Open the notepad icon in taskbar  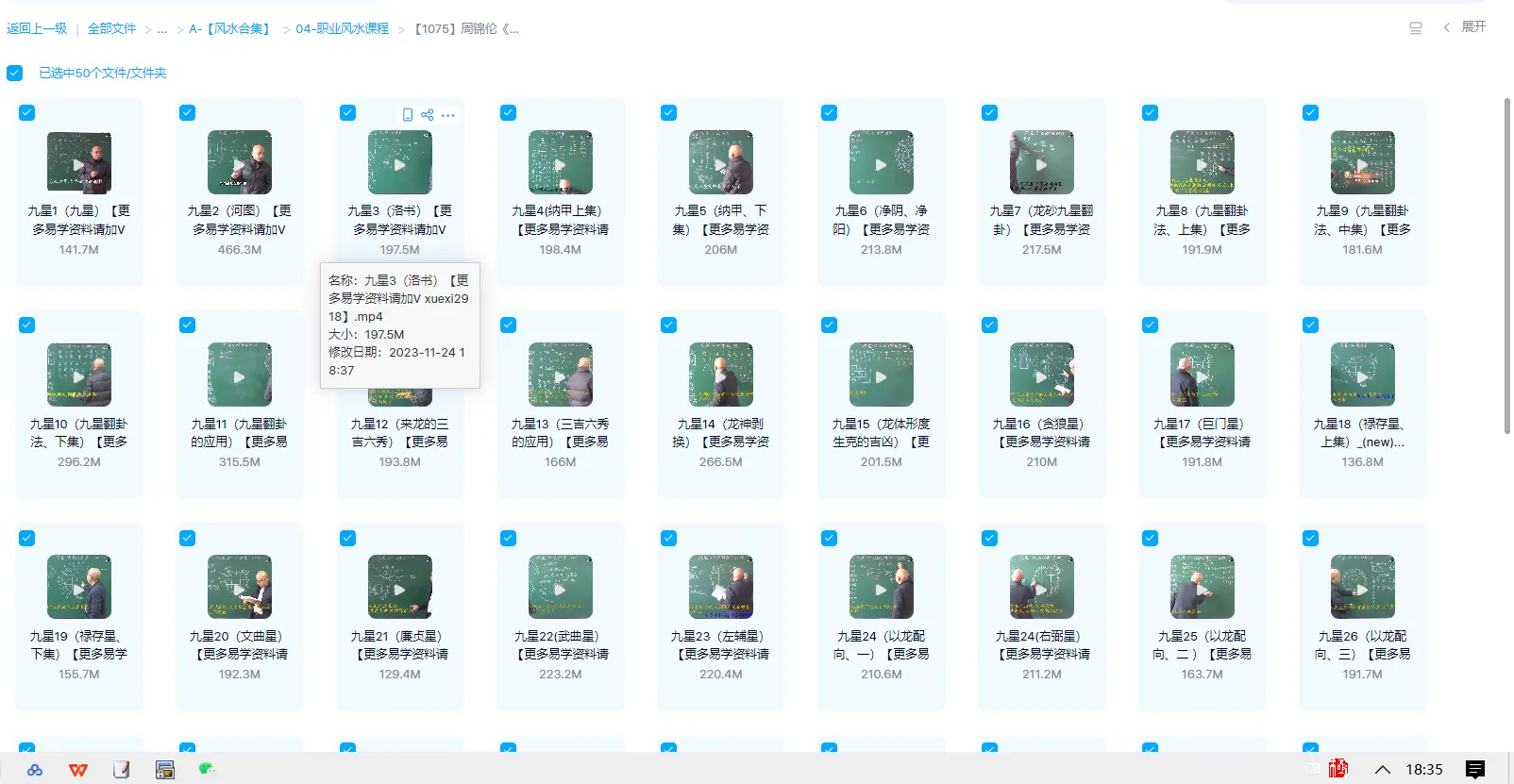point(122,770)
